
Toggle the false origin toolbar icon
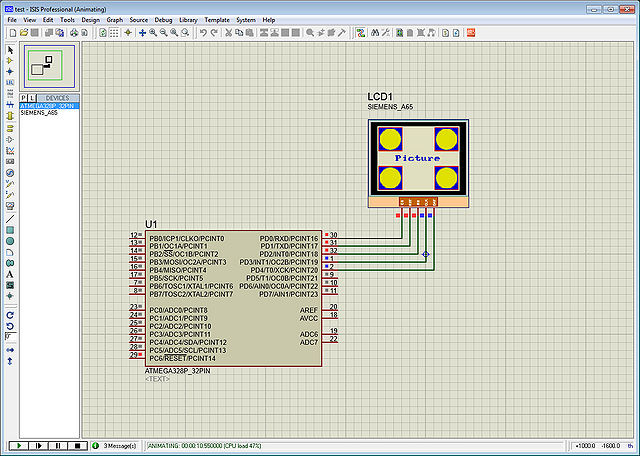pos(128,33)
